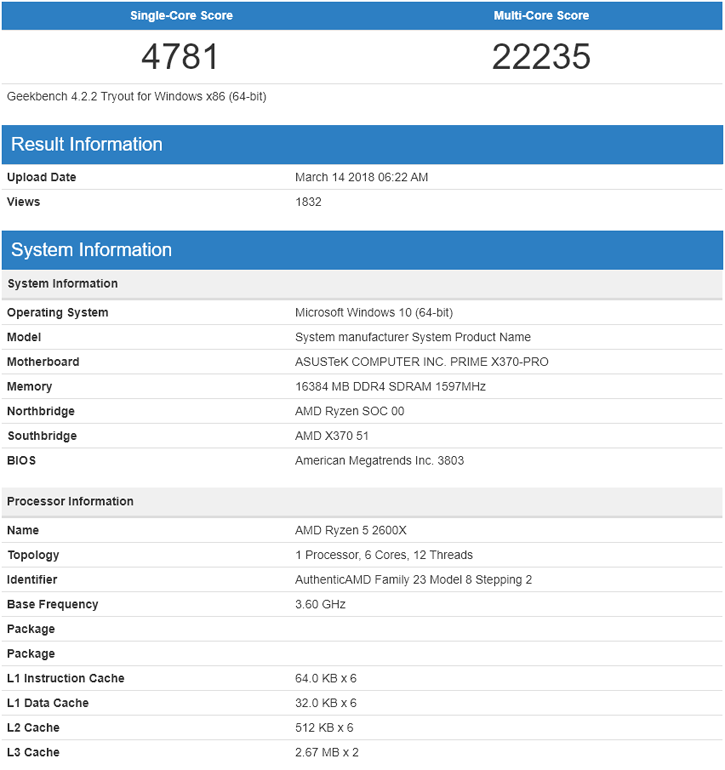Click the Operating System label
Screen dimensions: 725x770
pyautogui.click(x=57, y=313)
